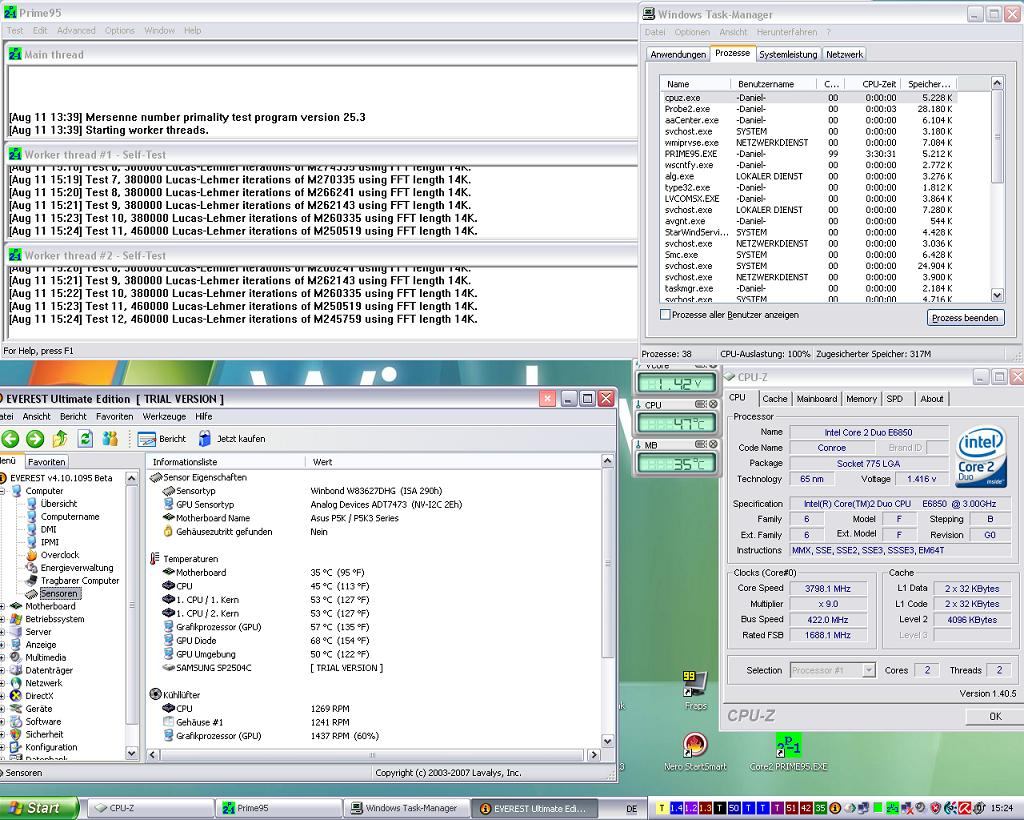
Task: Open the Bericht report button in EVEREST
Action: tap(162, 439)
